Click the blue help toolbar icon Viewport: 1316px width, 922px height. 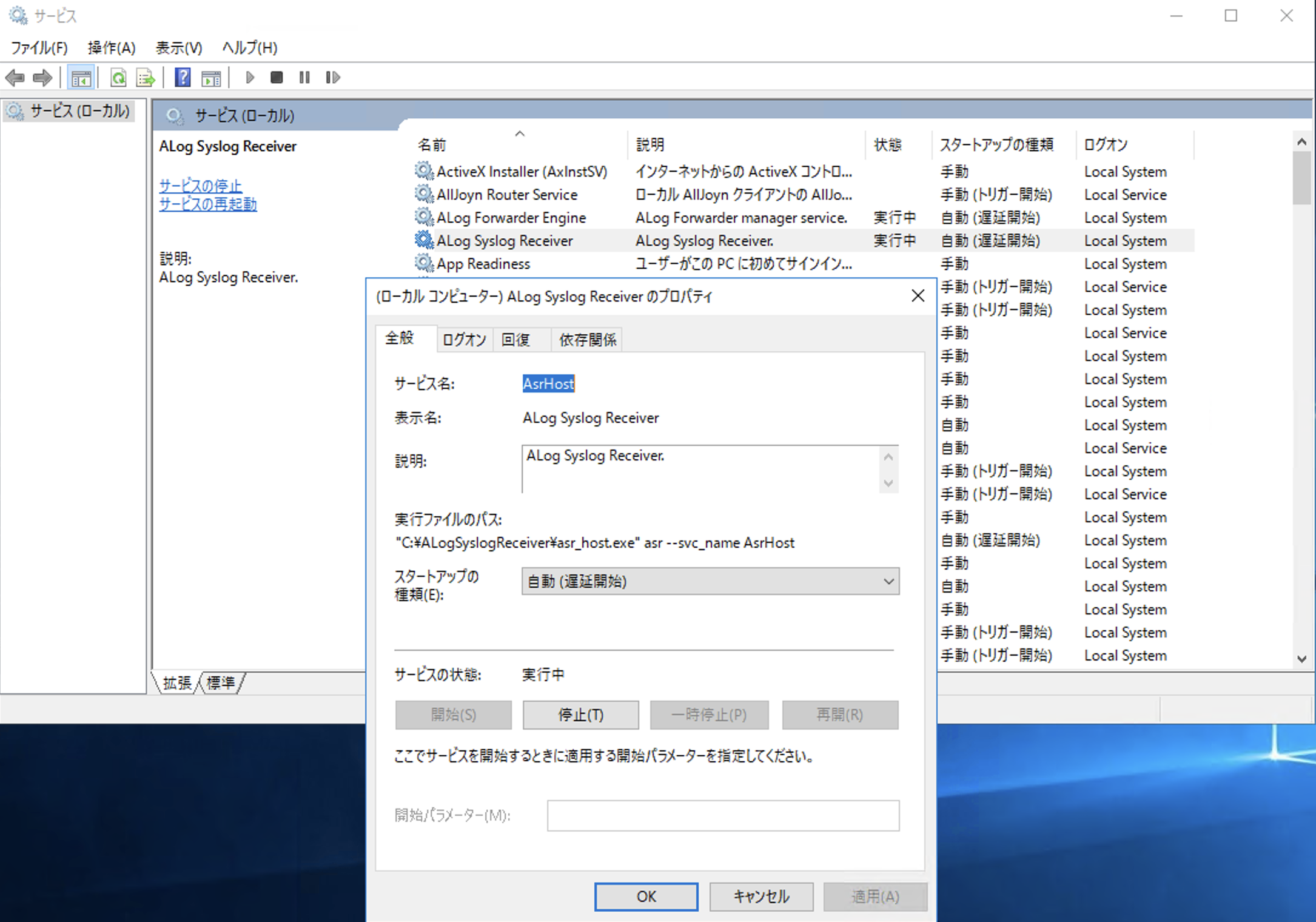(183, 78)
